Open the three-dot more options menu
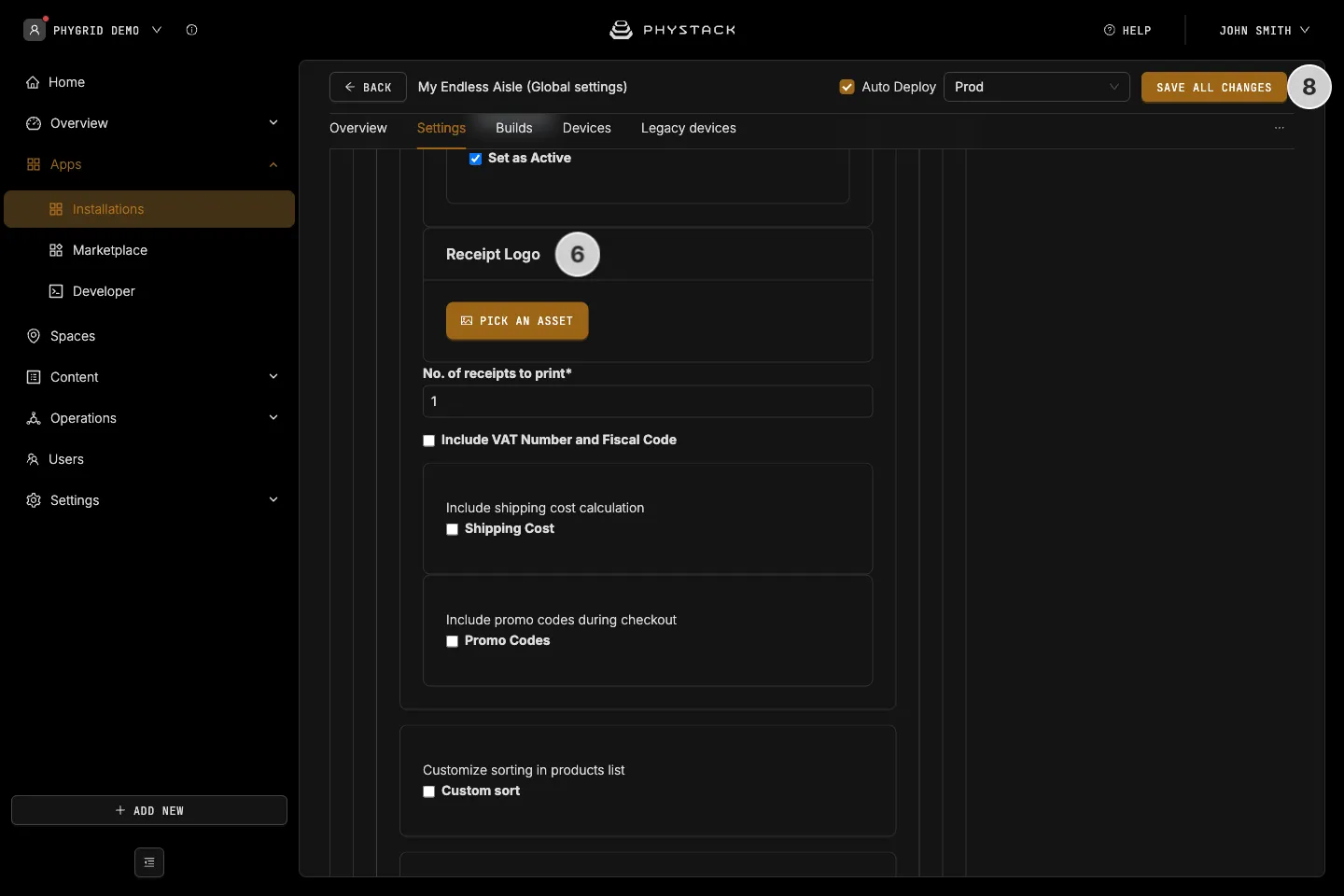Viewport: 1344px width, 896px height. click(1280, 128)
